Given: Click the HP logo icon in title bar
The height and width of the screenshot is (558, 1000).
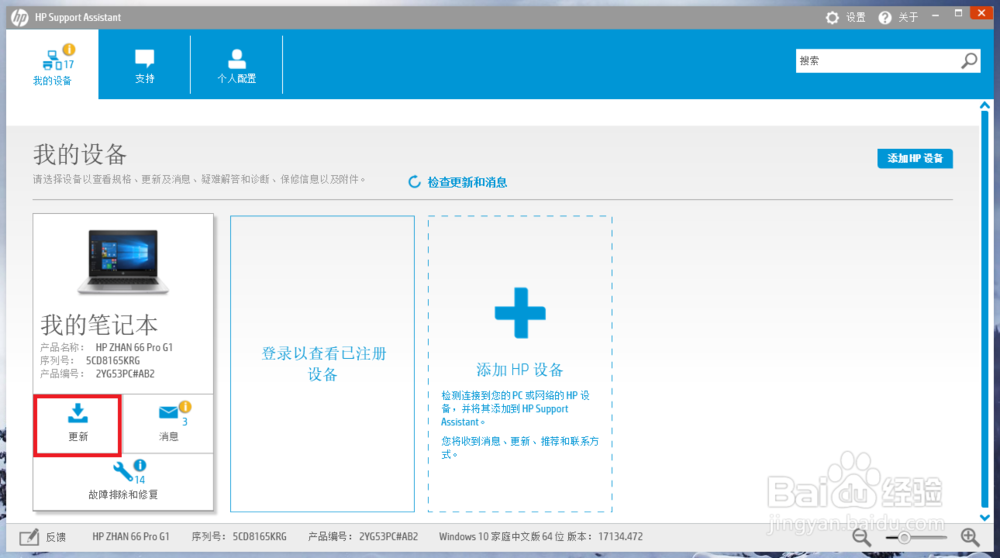Looking at the screenshot, I should 19,17.
